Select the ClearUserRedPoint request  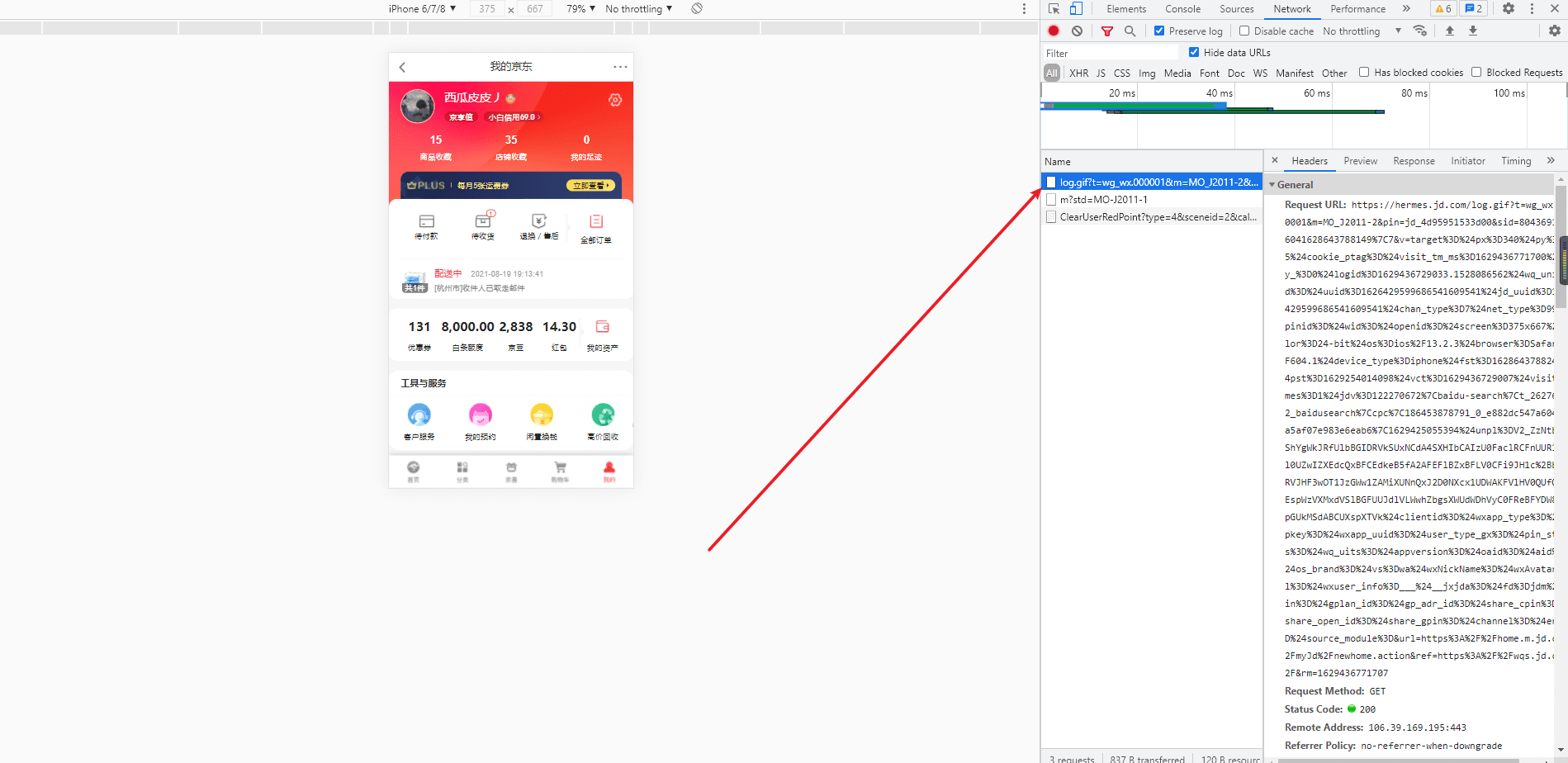tap(1157, 217)
